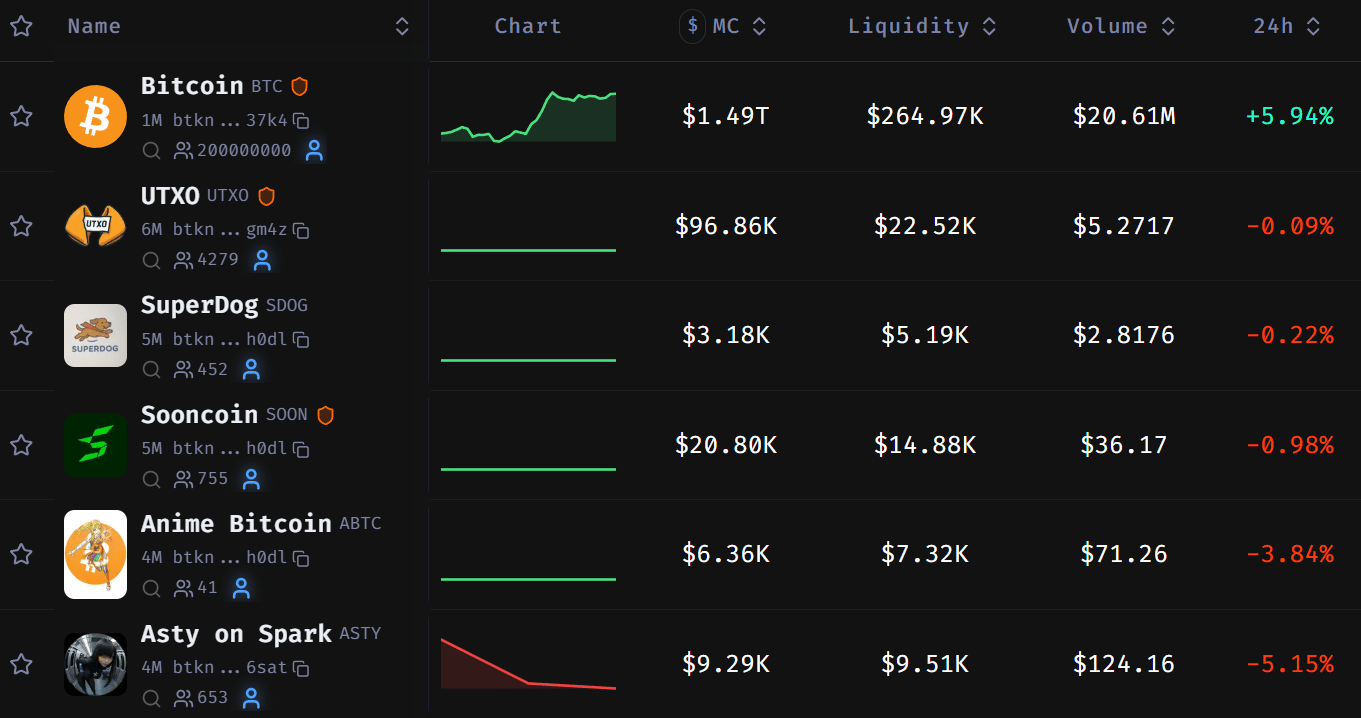Click Asty's -5.15% change value
This screenshot has width=1361, height=718.
1289,664
